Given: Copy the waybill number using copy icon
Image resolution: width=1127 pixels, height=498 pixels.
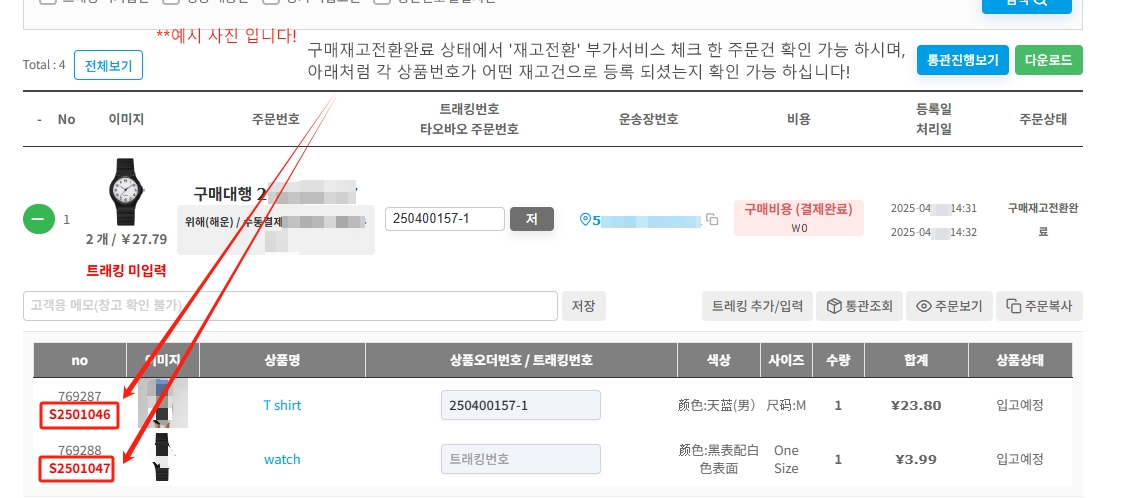Looking at the screenshot, I should point(712,219).
